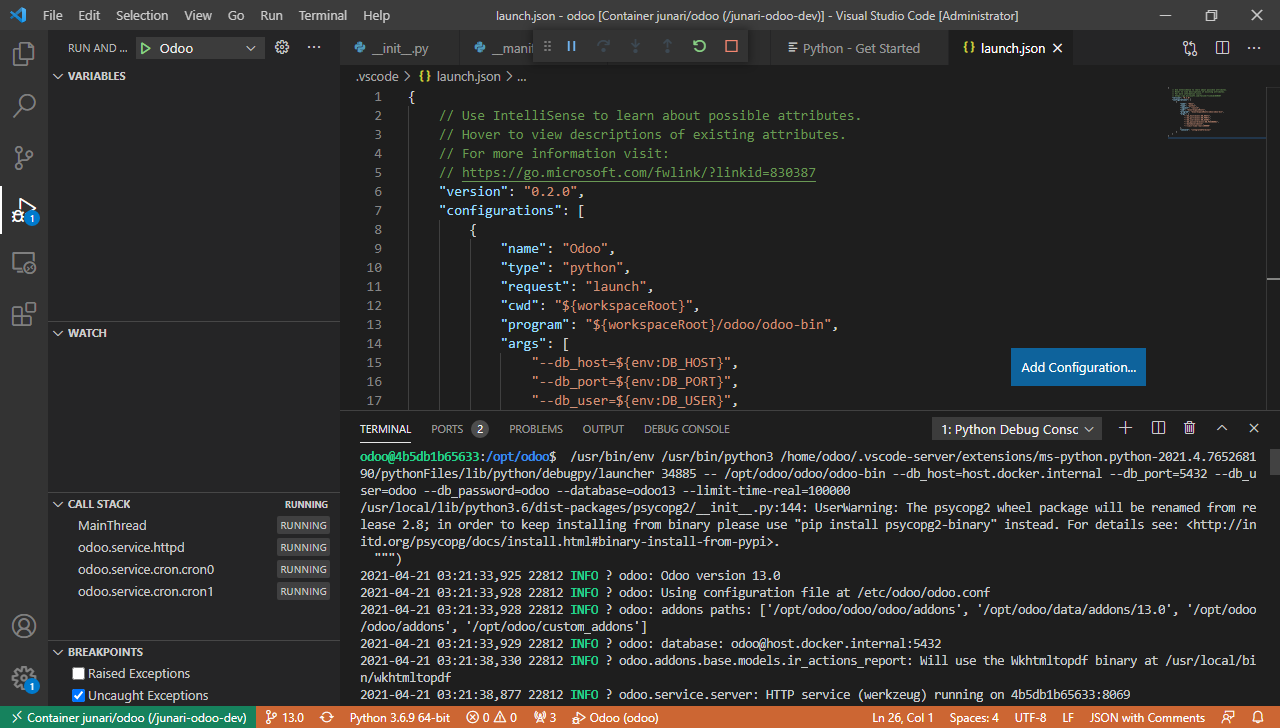Open the Search view icon
Screen dimensions: 1280x728
24,105
